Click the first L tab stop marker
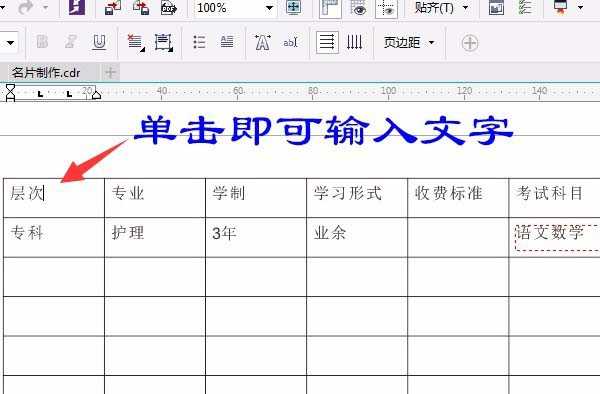This screenshot has width=600, height=394. [x=40, y=94]
